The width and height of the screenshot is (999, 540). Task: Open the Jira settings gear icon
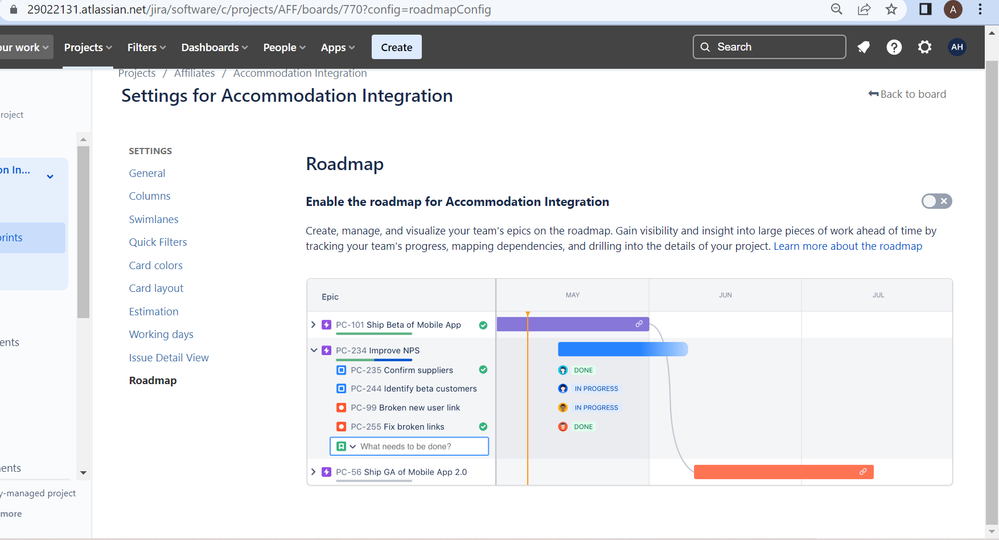click(x=924, y=47)
